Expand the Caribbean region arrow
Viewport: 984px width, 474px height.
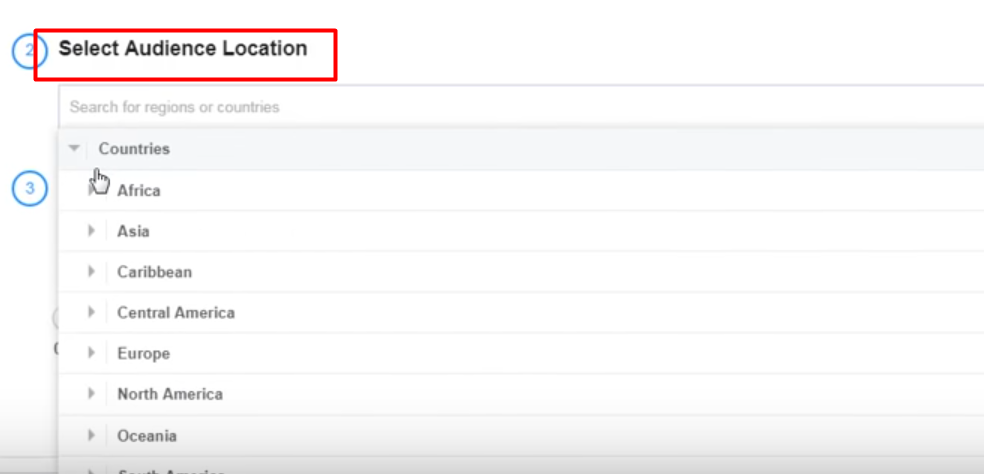click(x=92, y=272)
